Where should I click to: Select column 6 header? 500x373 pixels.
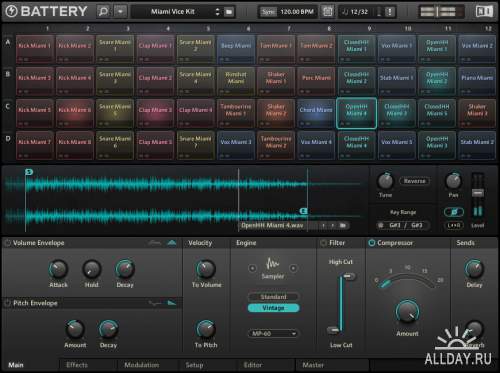248,29
